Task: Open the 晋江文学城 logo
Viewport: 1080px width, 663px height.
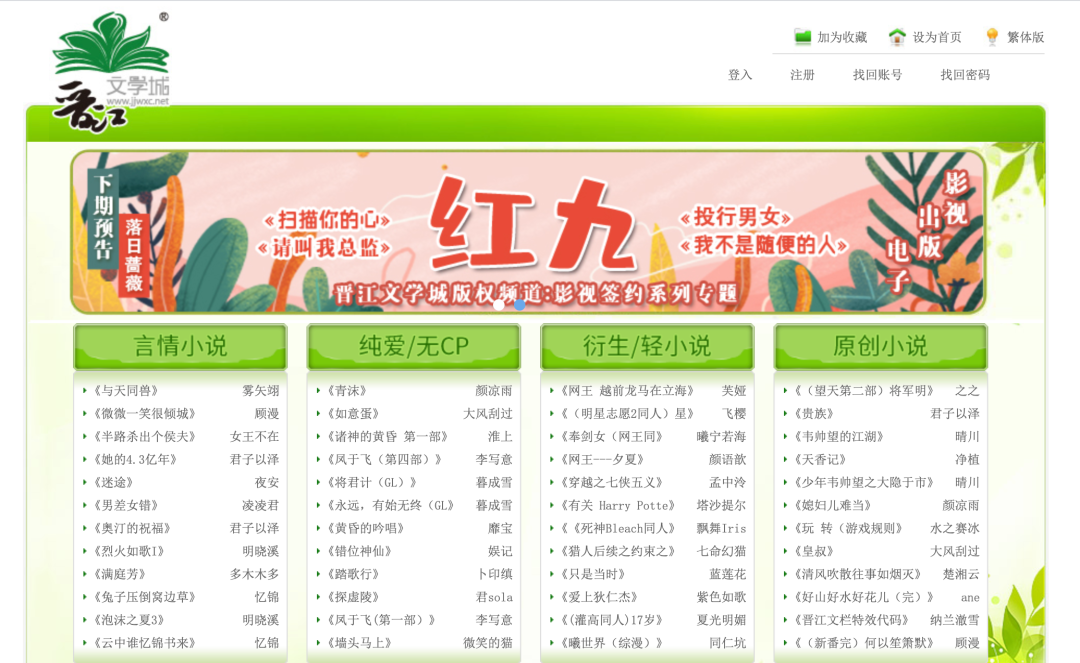Action: point(112,72)
